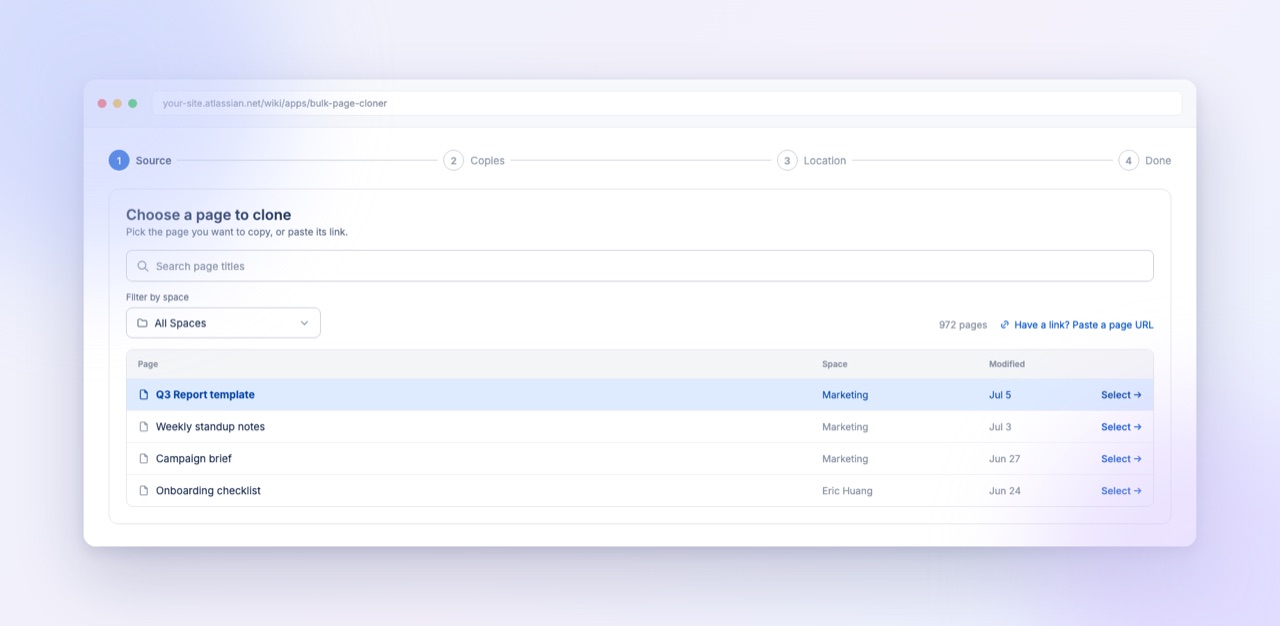
Task: Click the Eric Huang space cell
Action: pyautogui.click(x=847, y=491)
